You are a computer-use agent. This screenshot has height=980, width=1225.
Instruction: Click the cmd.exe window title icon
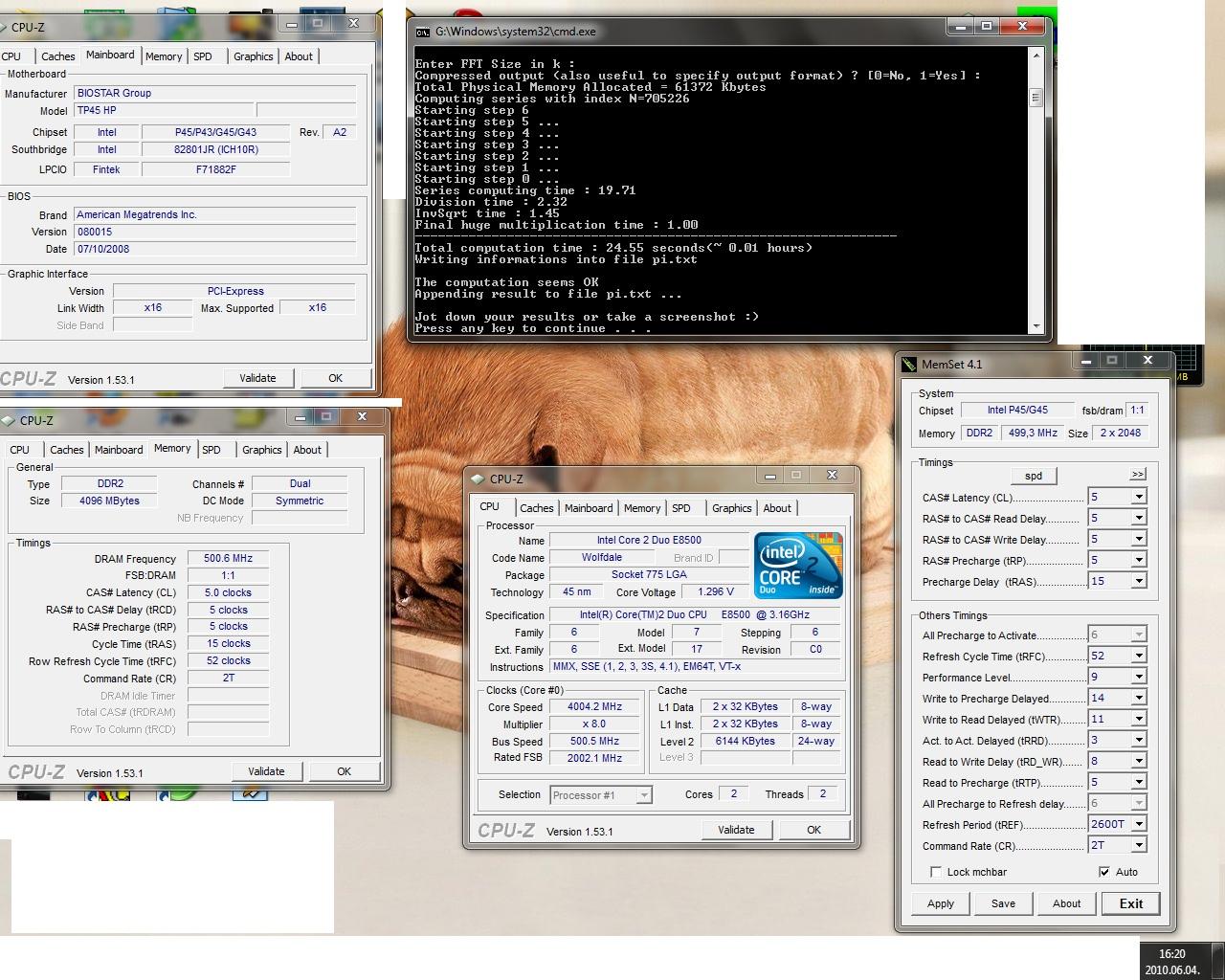tap(423, 32)
